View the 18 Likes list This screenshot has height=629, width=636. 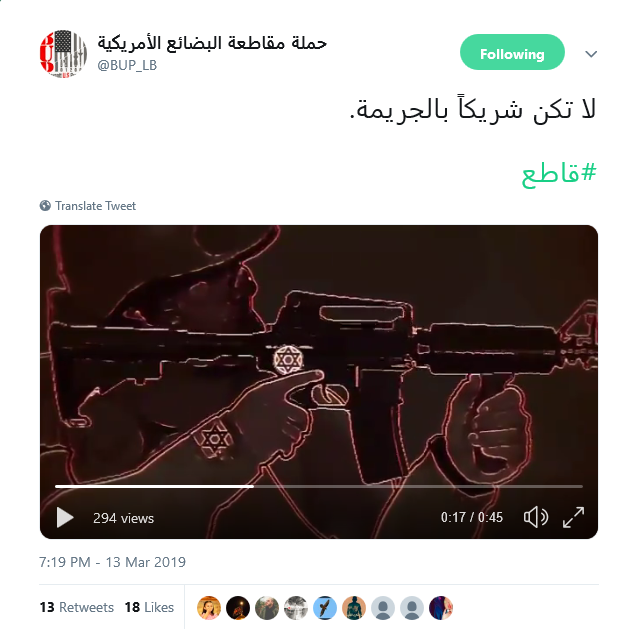tap(149, 607)
